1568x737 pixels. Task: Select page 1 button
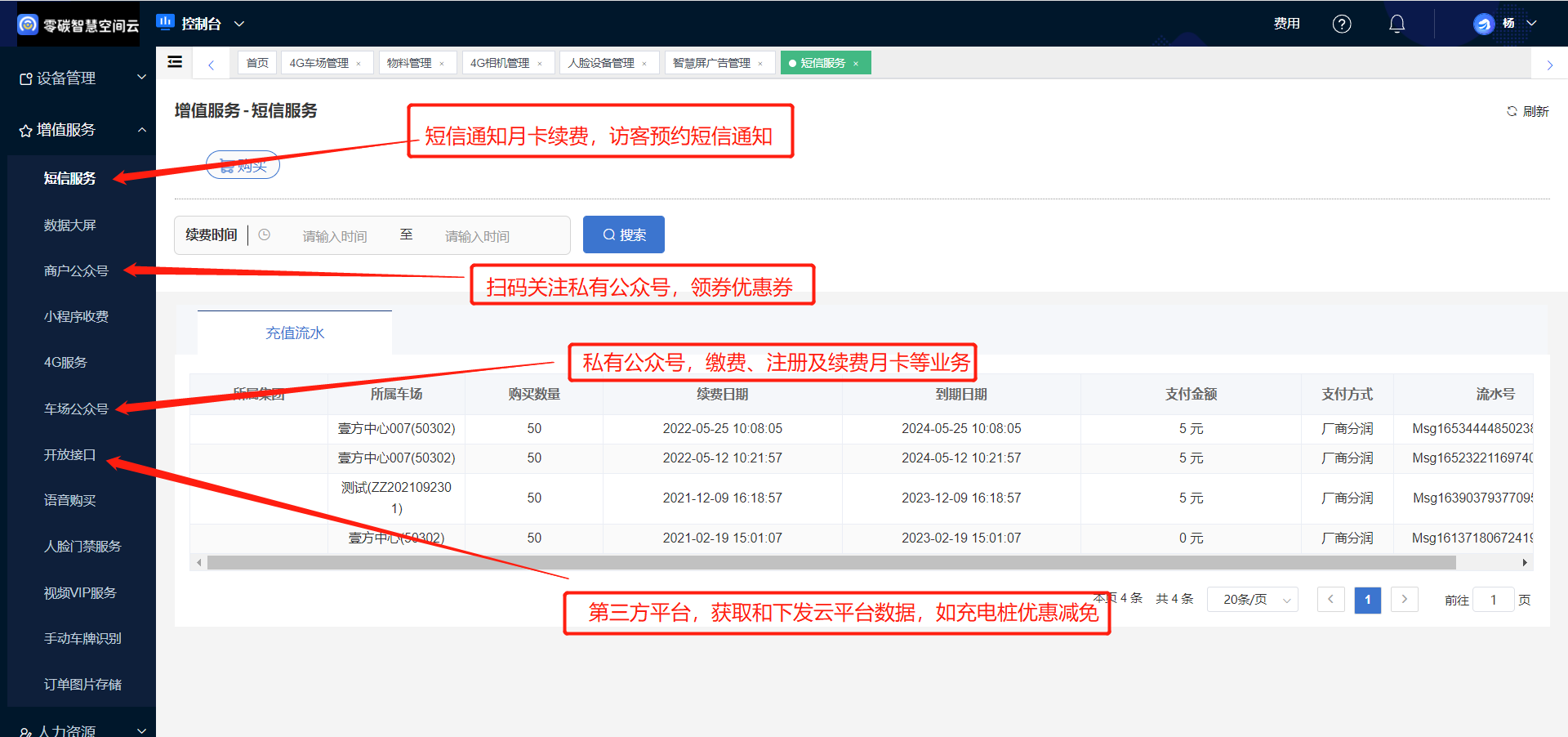click(1368, 600)
